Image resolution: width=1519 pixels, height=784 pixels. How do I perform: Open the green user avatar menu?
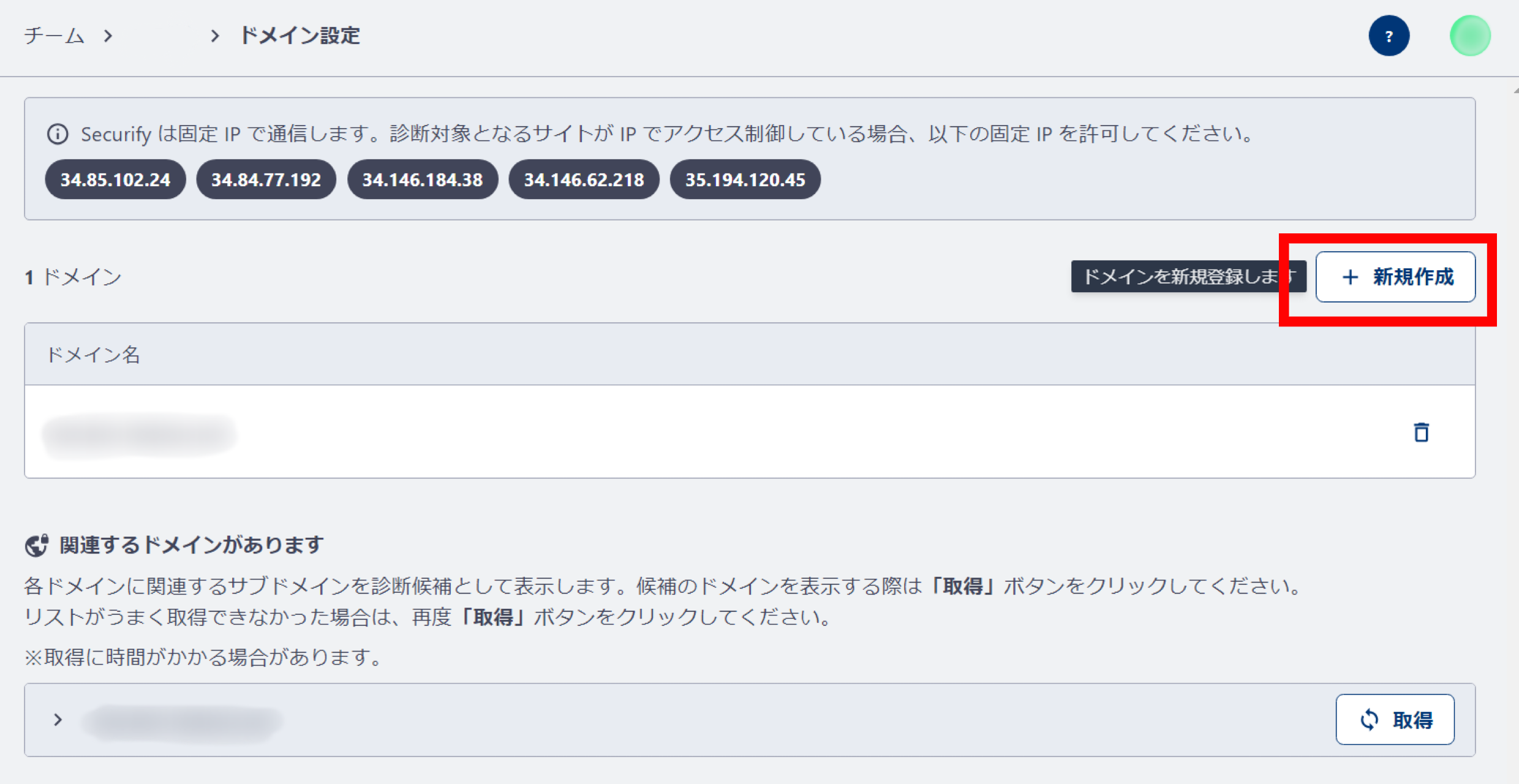coord(1469,36)
